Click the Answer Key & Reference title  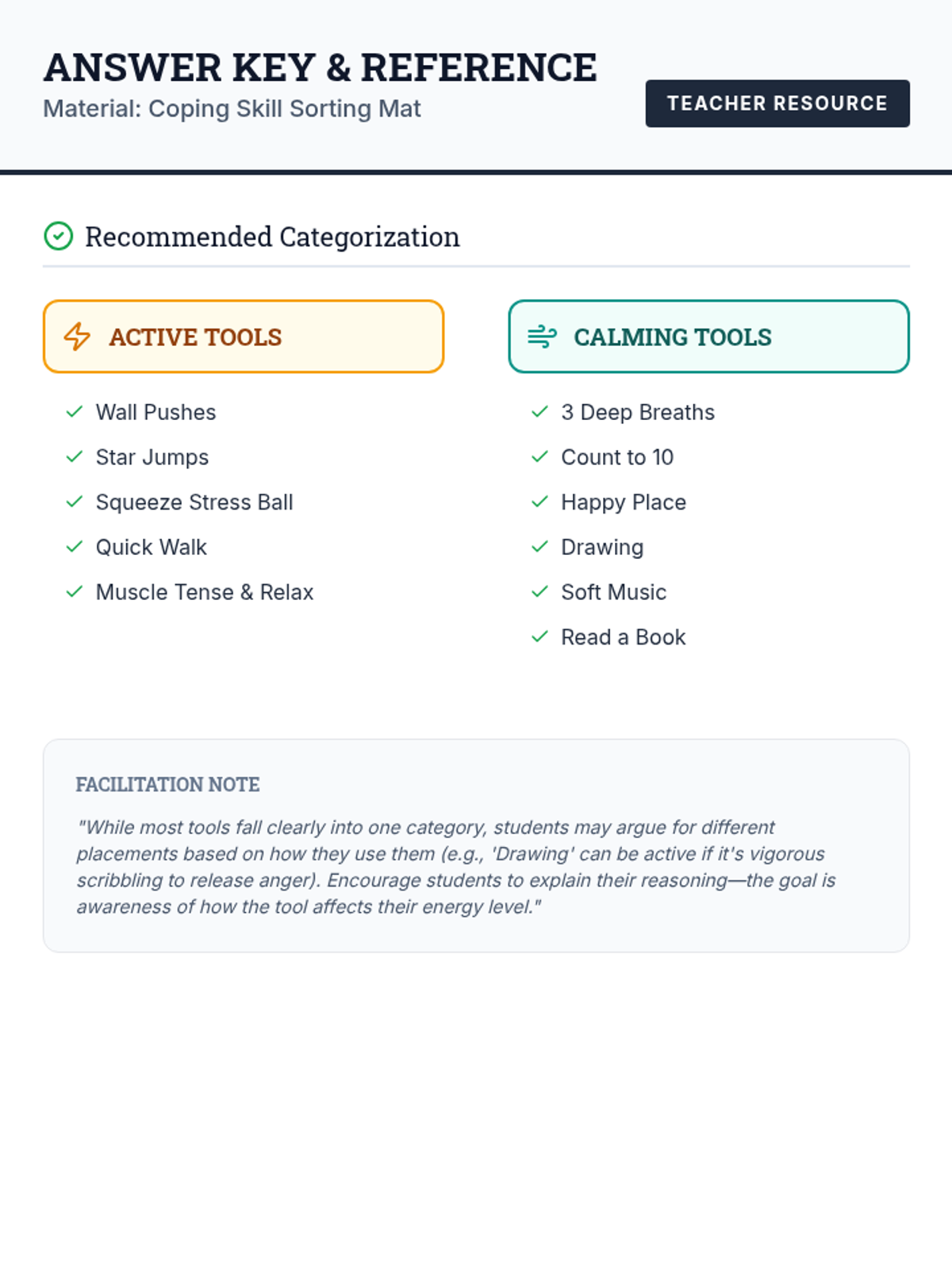(x=321, y=67)
